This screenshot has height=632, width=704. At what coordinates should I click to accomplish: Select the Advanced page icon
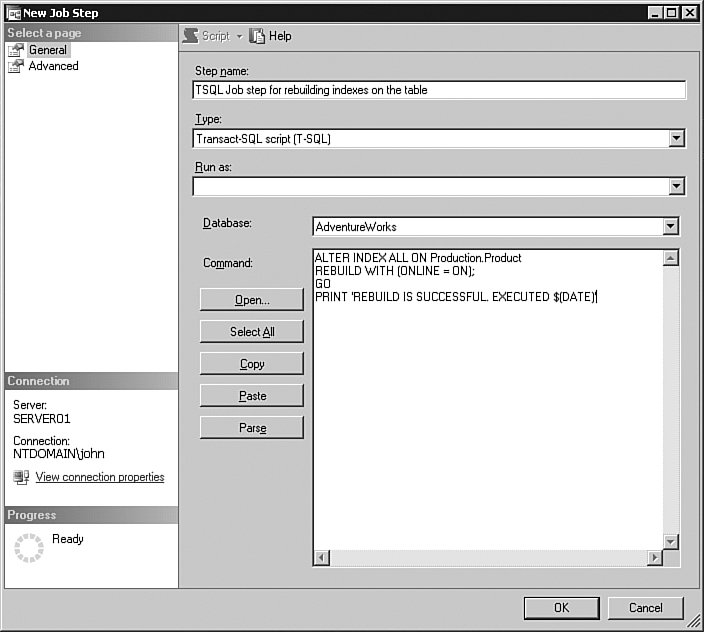point(16,66)
